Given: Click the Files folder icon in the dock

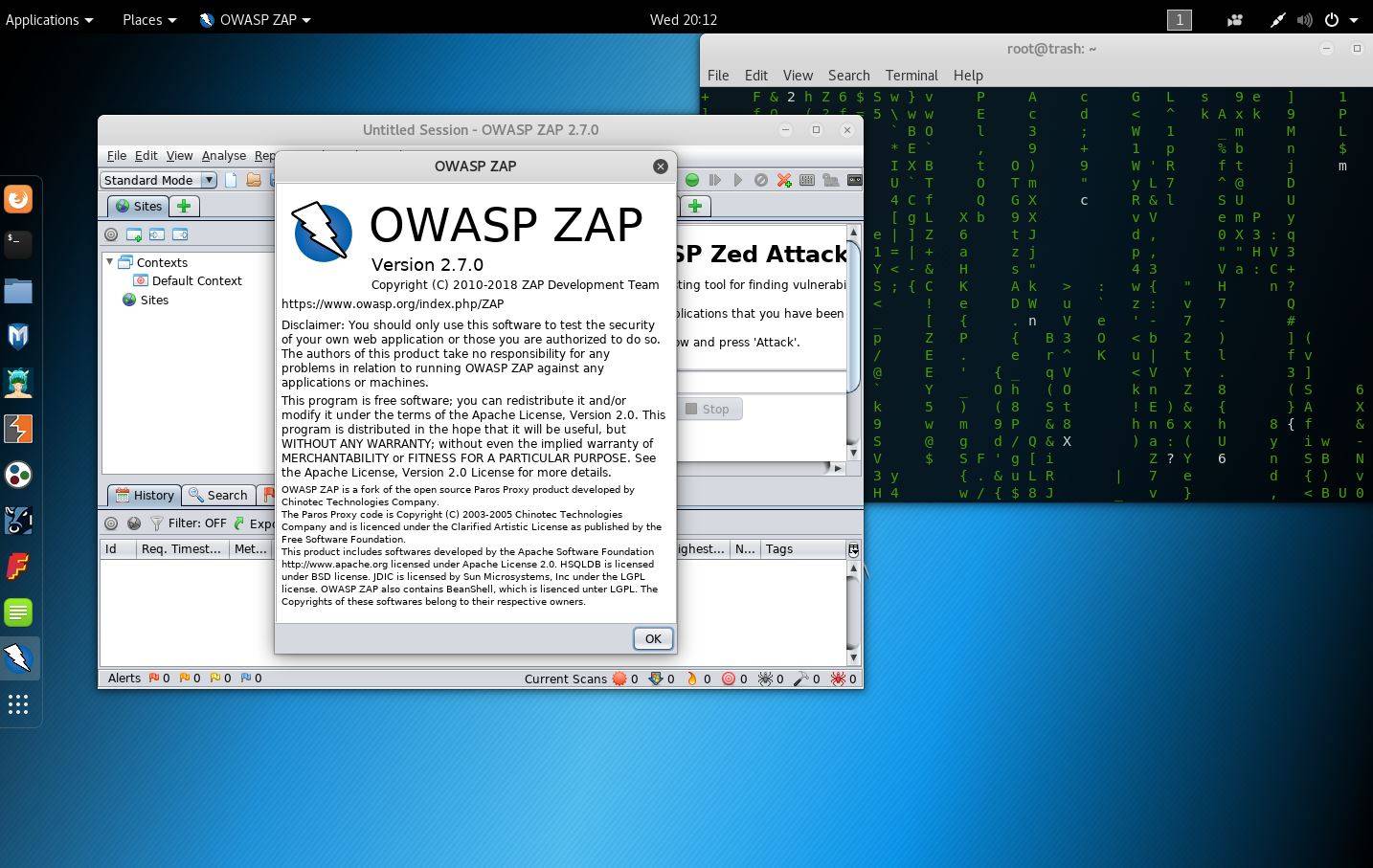Looking at the screenshot, I should [x=18, y=291].
